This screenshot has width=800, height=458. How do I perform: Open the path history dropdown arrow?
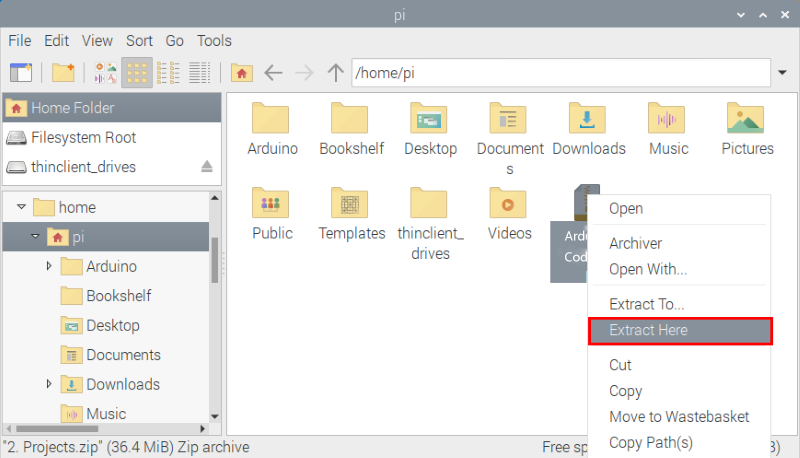coord(783,73)
